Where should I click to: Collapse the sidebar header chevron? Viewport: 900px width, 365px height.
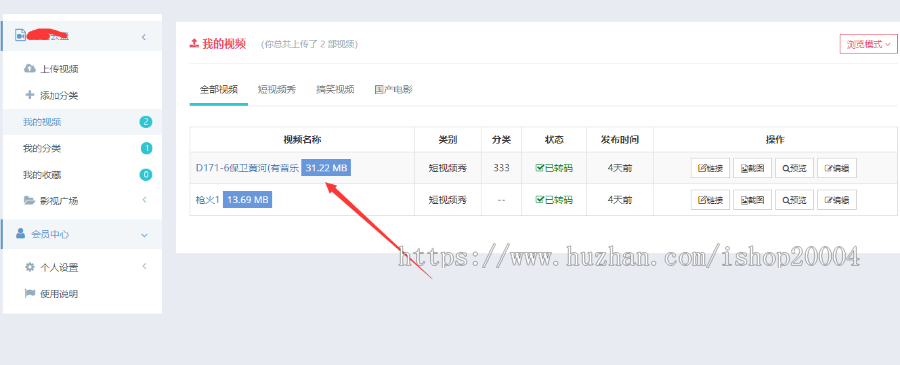143,37
